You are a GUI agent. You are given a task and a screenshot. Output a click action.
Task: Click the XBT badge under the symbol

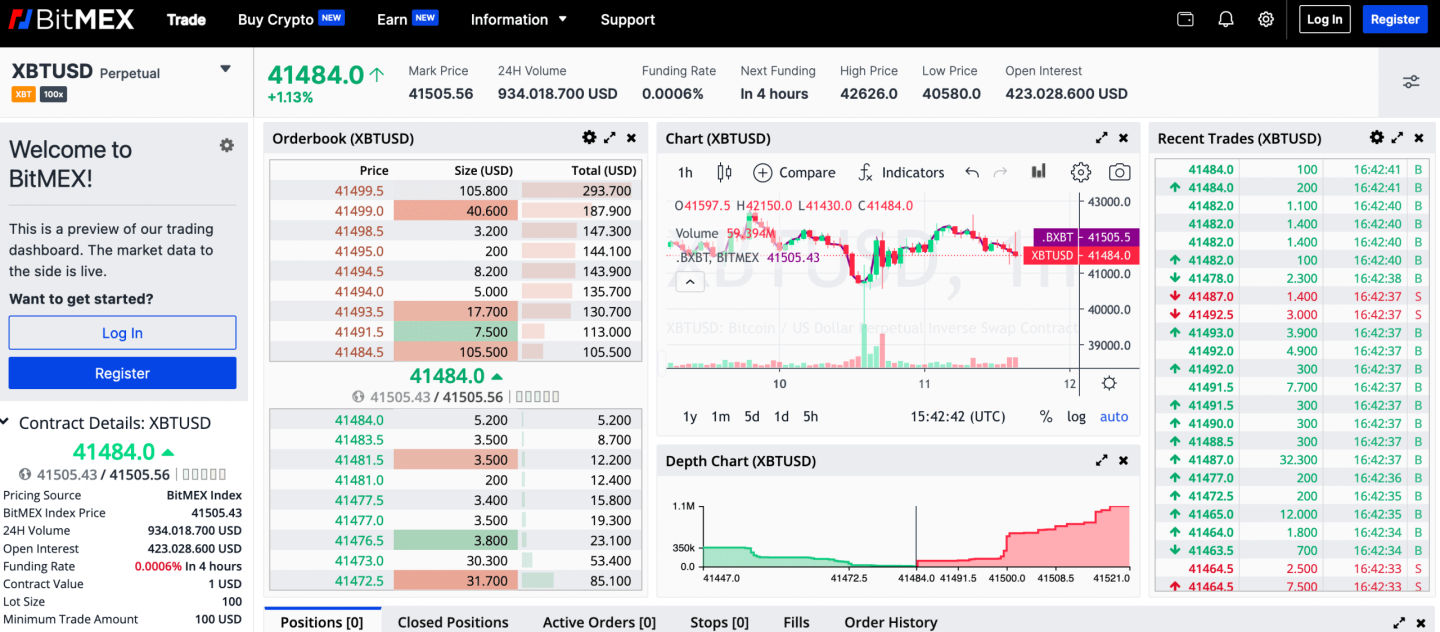[x=24, y=94]
